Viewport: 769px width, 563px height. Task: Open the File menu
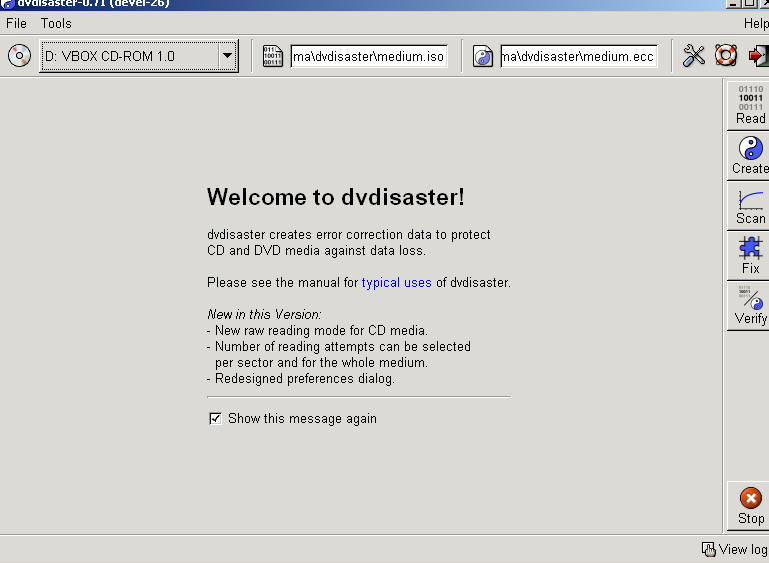click(16, 23)
